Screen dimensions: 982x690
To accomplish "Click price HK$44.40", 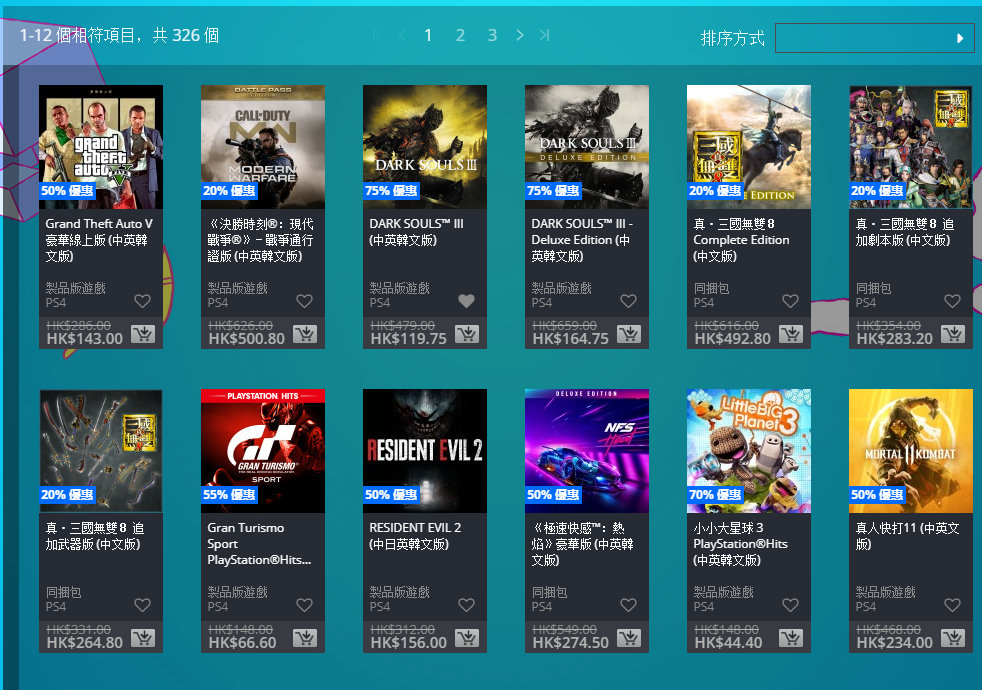I will pyautogui.click(x=728, y=643).
